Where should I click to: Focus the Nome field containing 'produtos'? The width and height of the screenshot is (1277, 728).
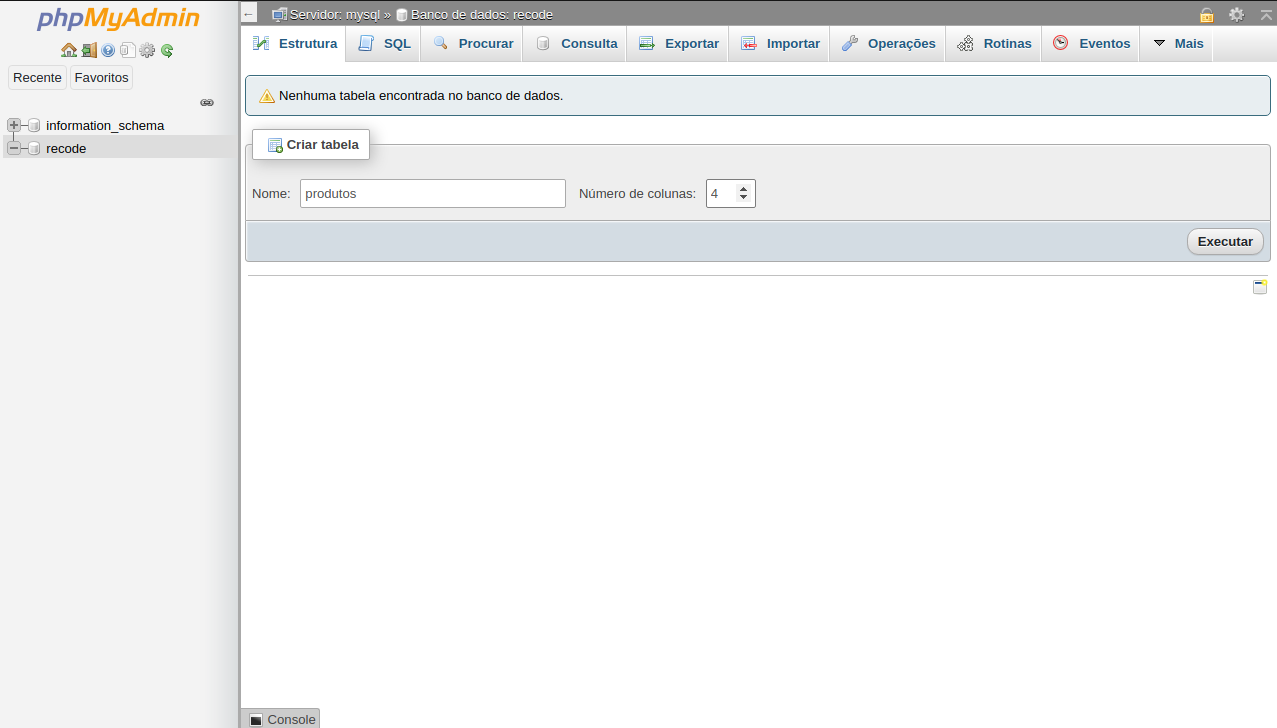[x=433, y=193]
